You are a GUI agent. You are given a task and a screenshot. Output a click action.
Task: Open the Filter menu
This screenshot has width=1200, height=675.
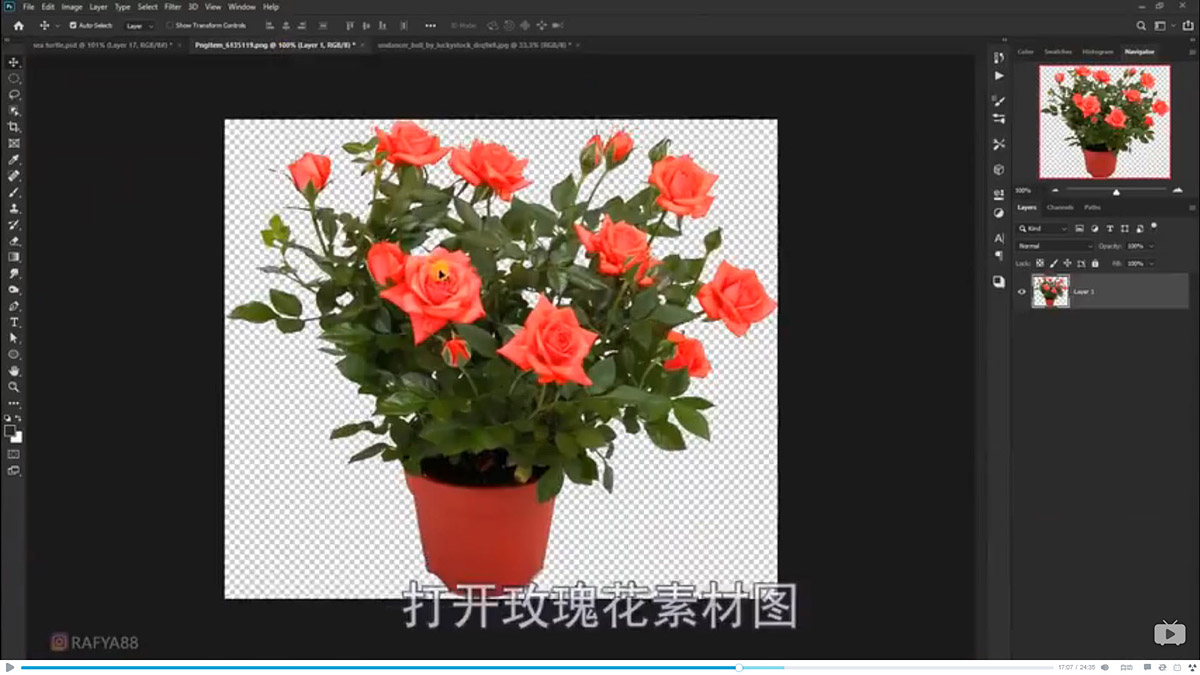[x=172, y=6]
